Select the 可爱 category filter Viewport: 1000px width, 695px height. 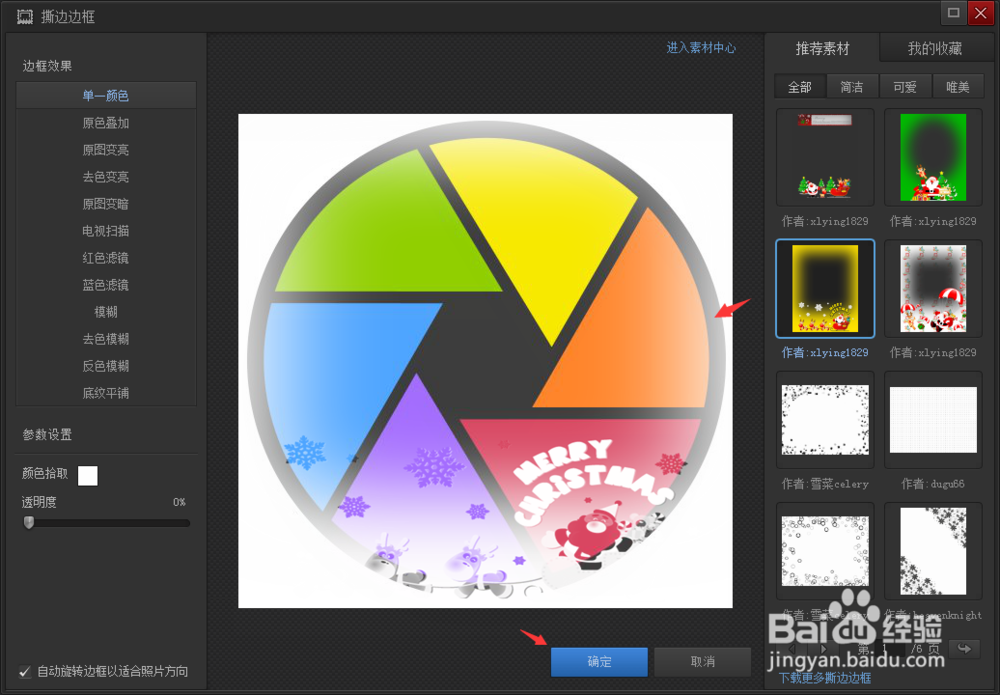905,87
